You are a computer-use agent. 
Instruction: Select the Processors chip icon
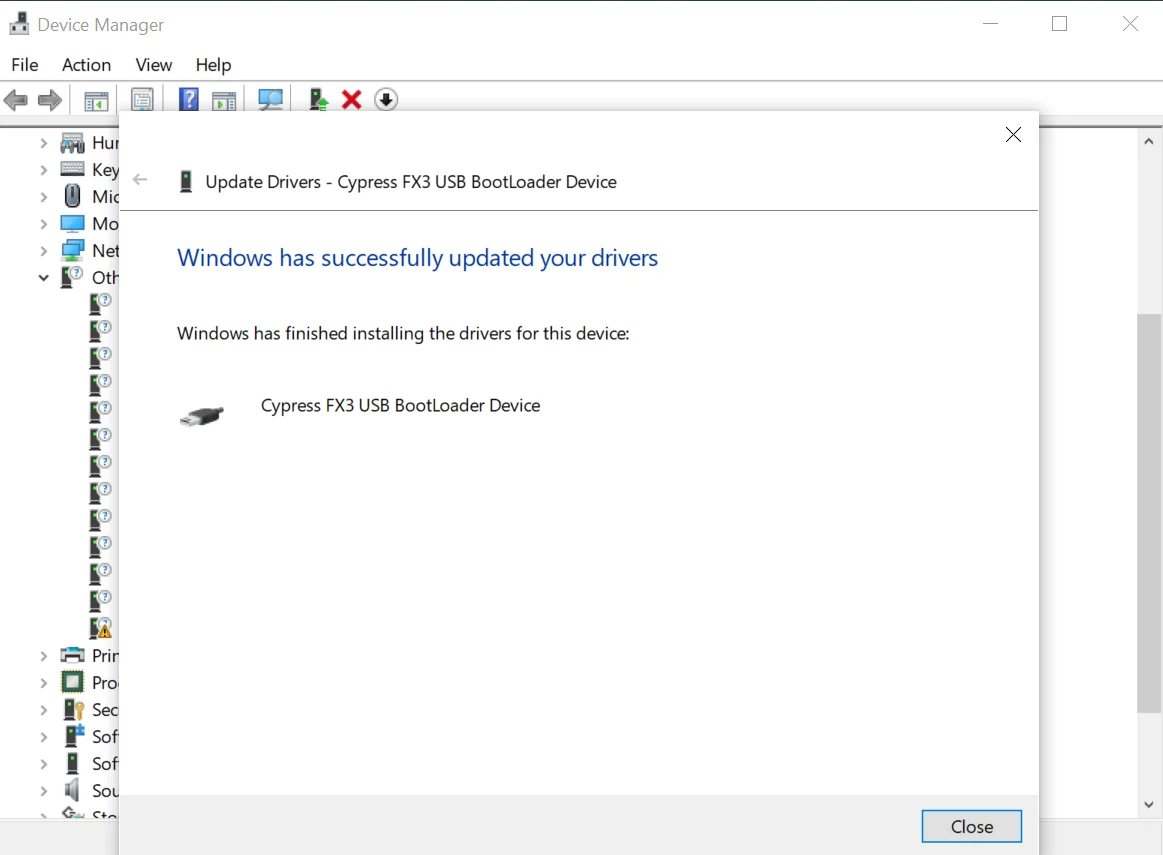click(73, 682)
